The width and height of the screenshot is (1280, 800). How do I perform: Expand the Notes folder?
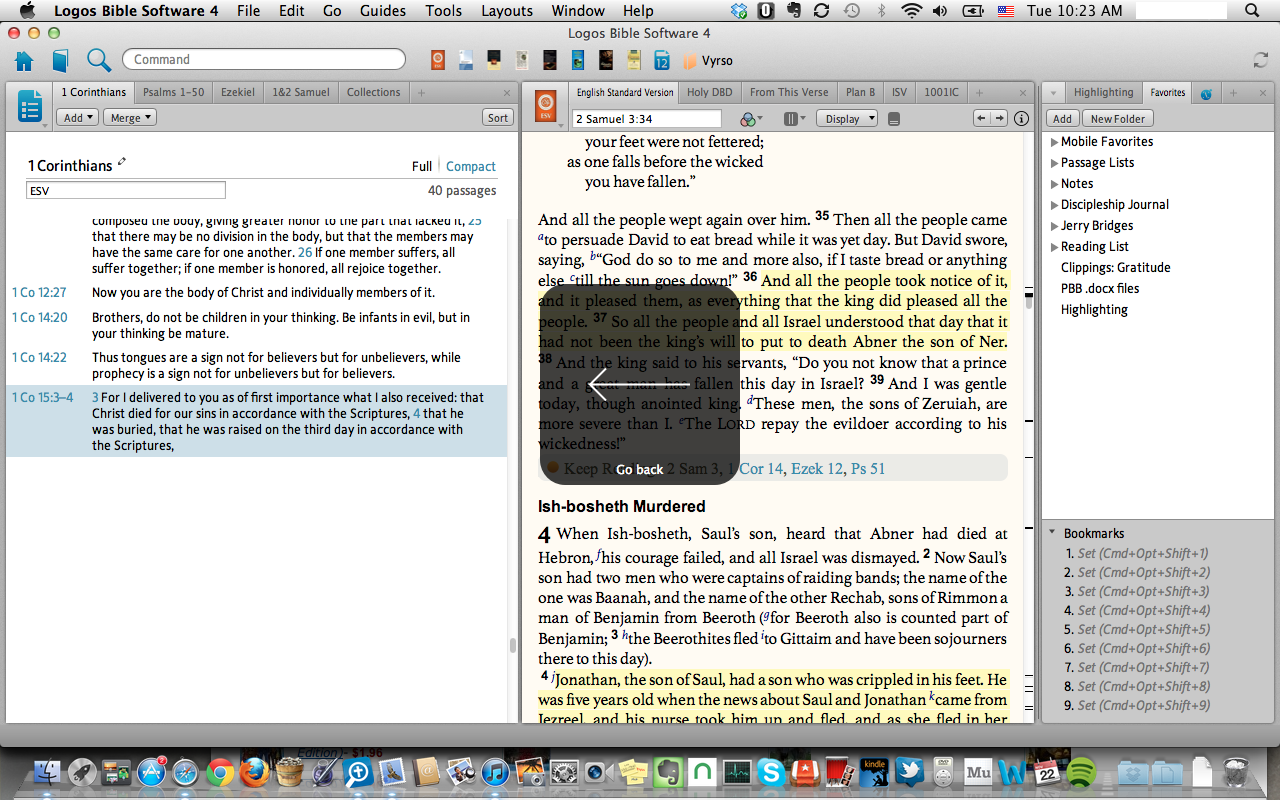pos(1054,184)
